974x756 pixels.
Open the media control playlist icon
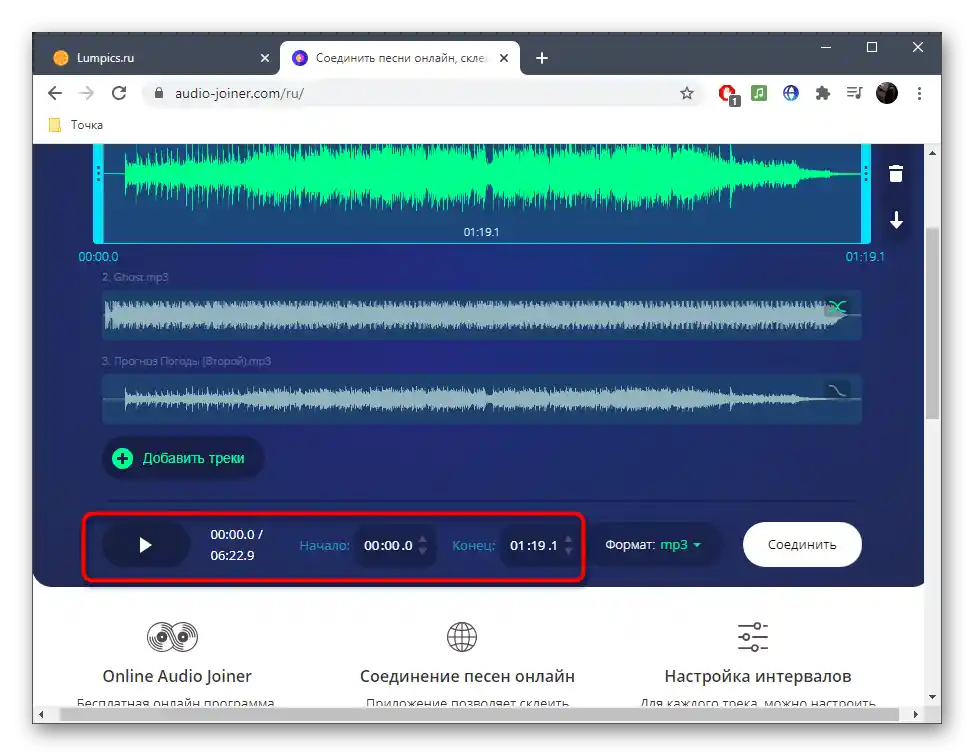(x=855, y=93)
